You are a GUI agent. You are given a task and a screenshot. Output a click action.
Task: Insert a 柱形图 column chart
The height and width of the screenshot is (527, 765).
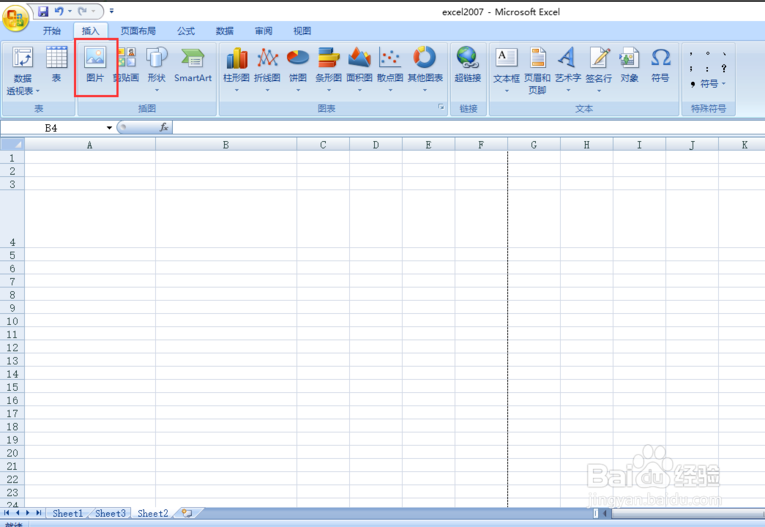[x=237, y=68]
